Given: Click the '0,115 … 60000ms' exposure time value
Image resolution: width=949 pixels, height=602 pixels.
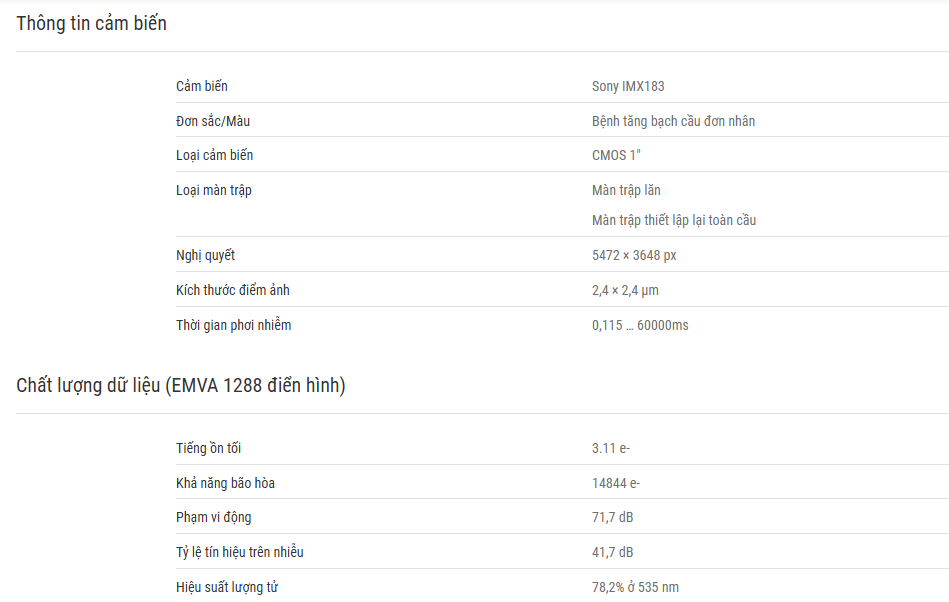Looking at the screenshot, I should point(640,325).
